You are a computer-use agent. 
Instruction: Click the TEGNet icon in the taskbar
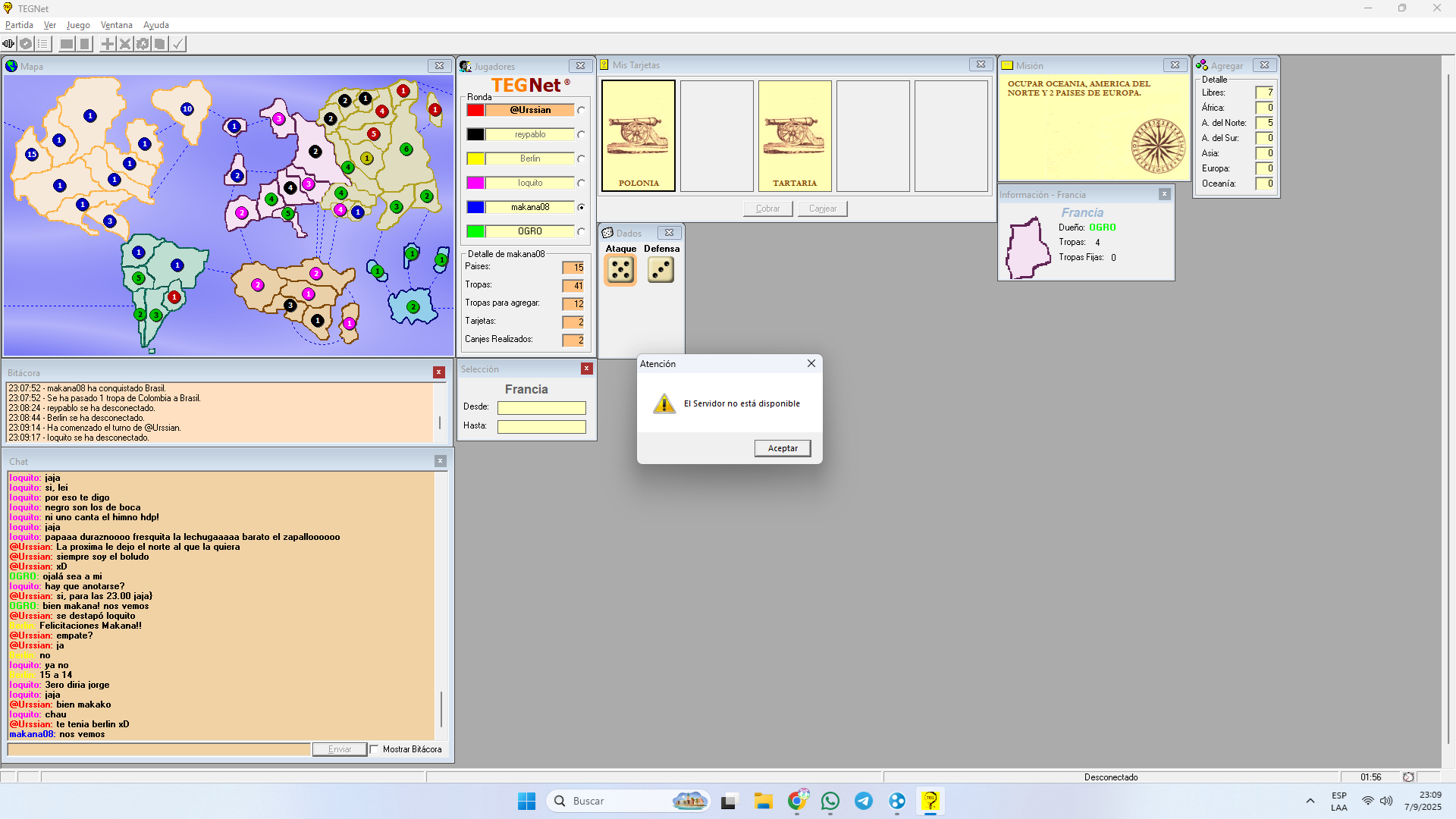pyautogui.click(x=930, y=801)
